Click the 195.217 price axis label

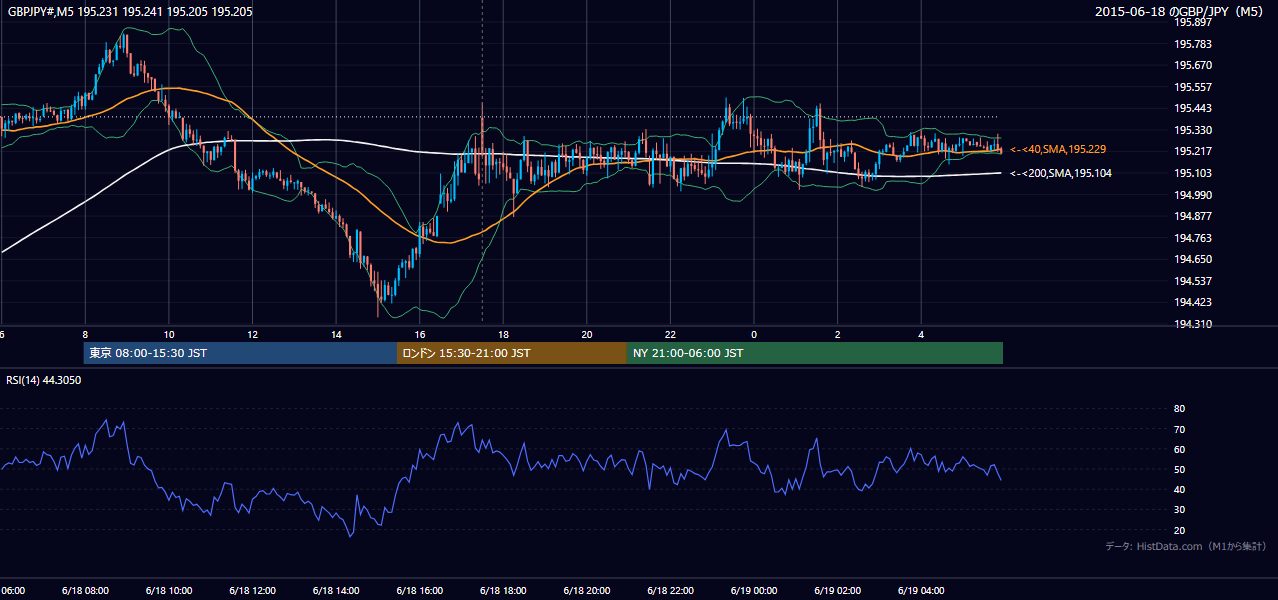(1191, 151)
